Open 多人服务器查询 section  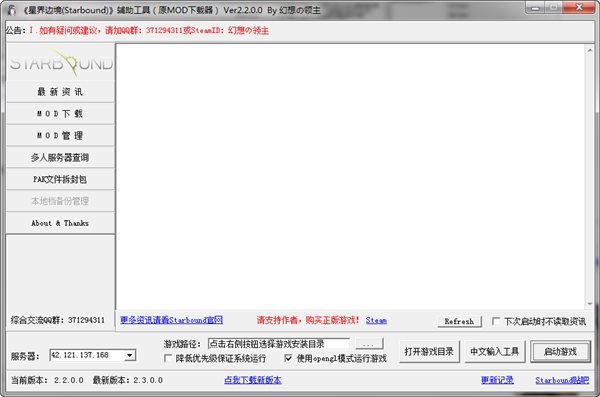[x=60, y=157]
